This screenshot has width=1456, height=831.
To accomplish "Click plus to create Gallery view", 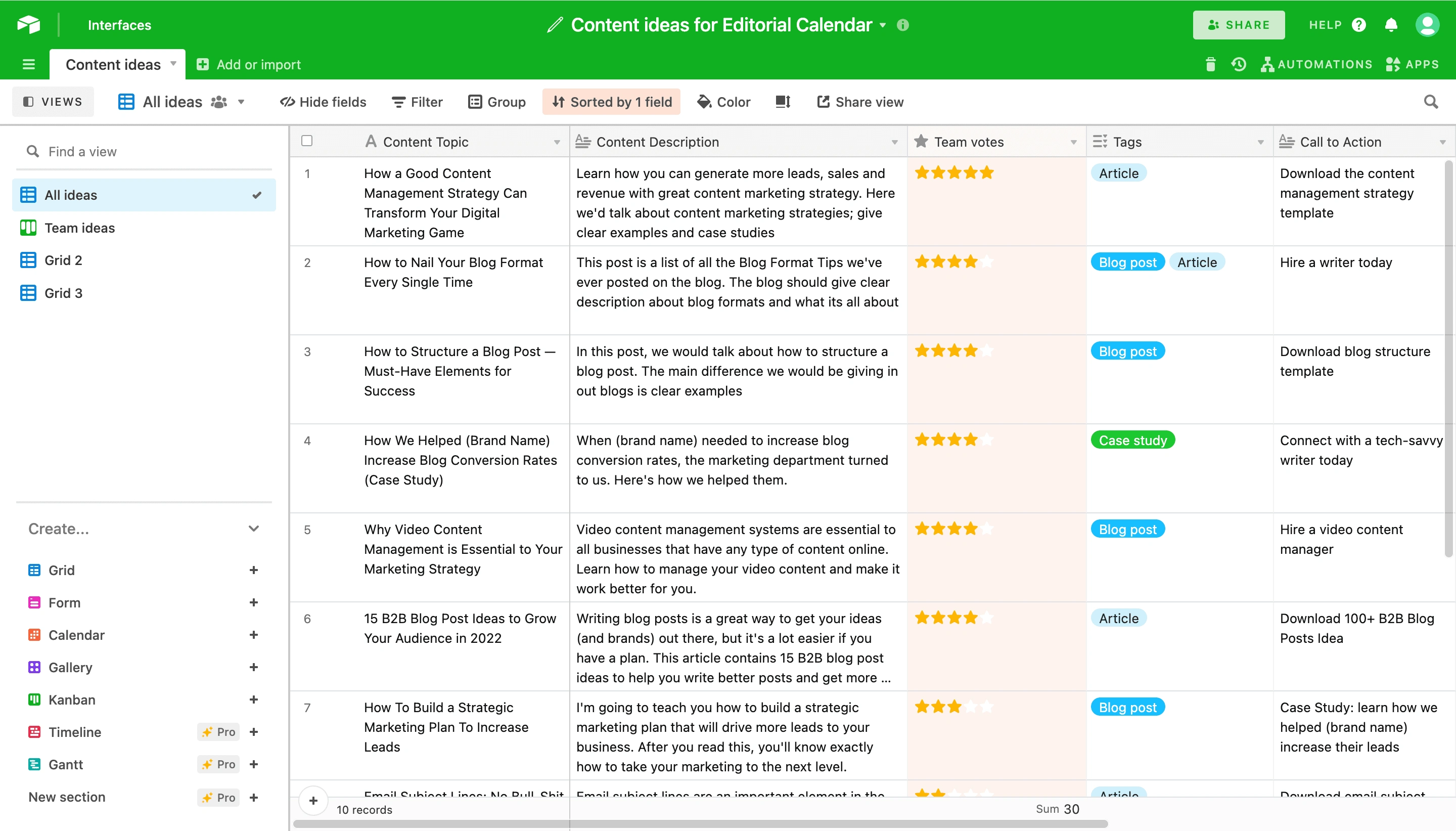I will point(254,667).
